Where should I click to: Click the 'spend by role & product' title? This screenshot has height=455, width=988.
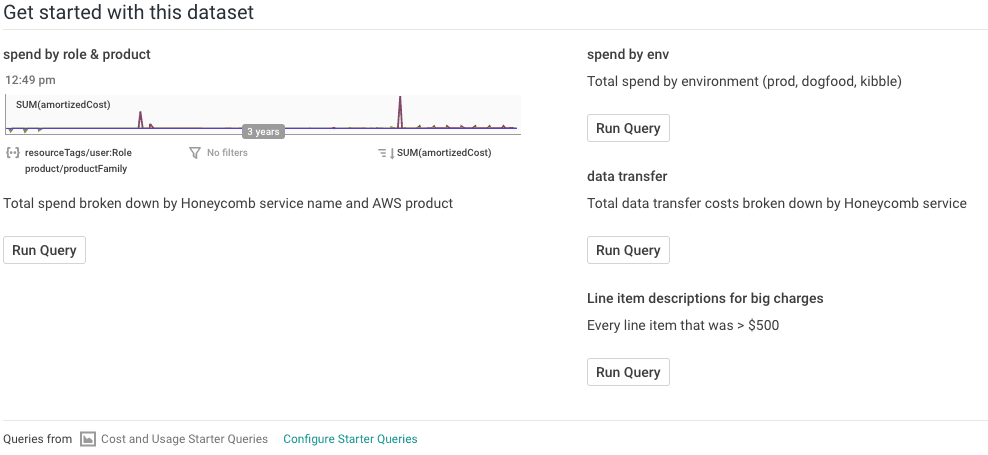(x=77, y=54)
